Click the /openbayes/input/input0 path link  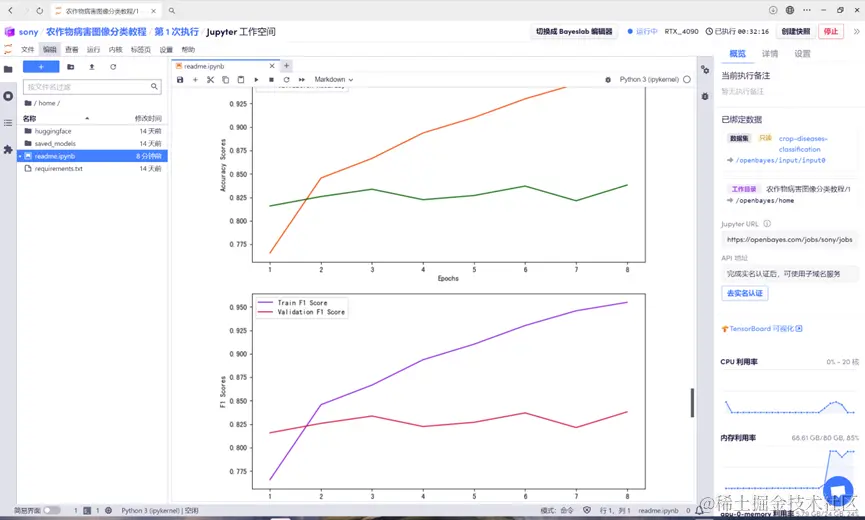pos(780,160)
